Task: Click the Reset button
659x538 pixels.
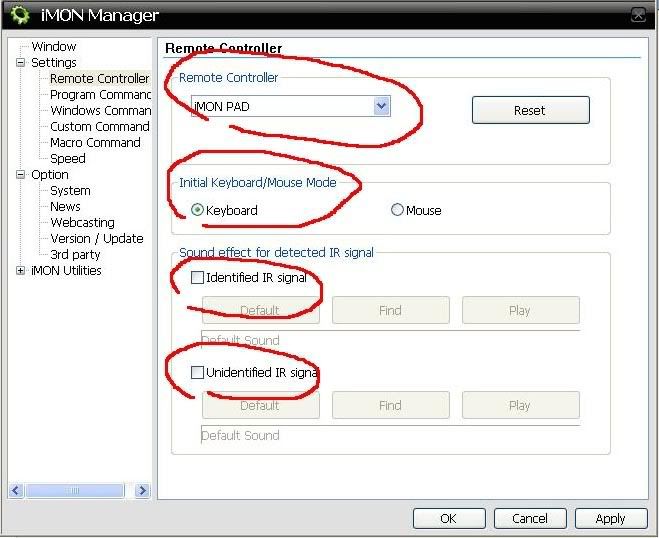Action: (x=530, y=110)
